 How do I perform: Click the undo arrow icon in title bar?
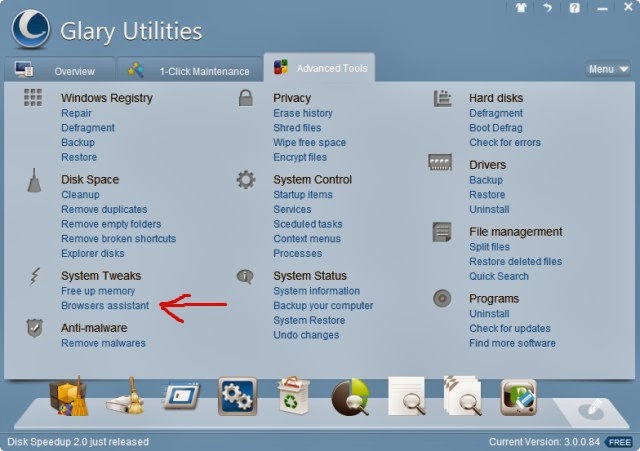(x=547, y=7)
